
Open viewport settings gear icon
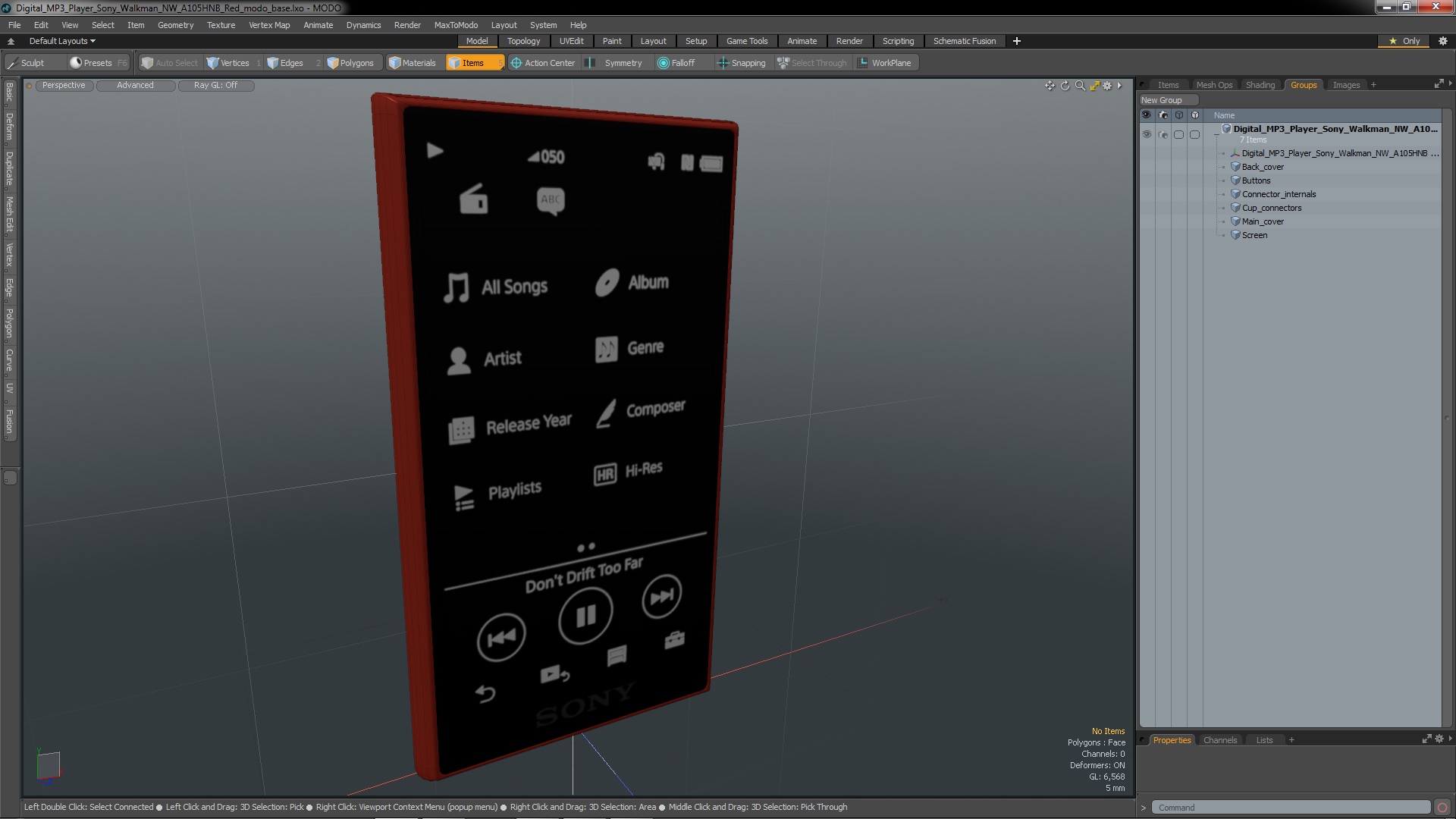coord(1107,86)
